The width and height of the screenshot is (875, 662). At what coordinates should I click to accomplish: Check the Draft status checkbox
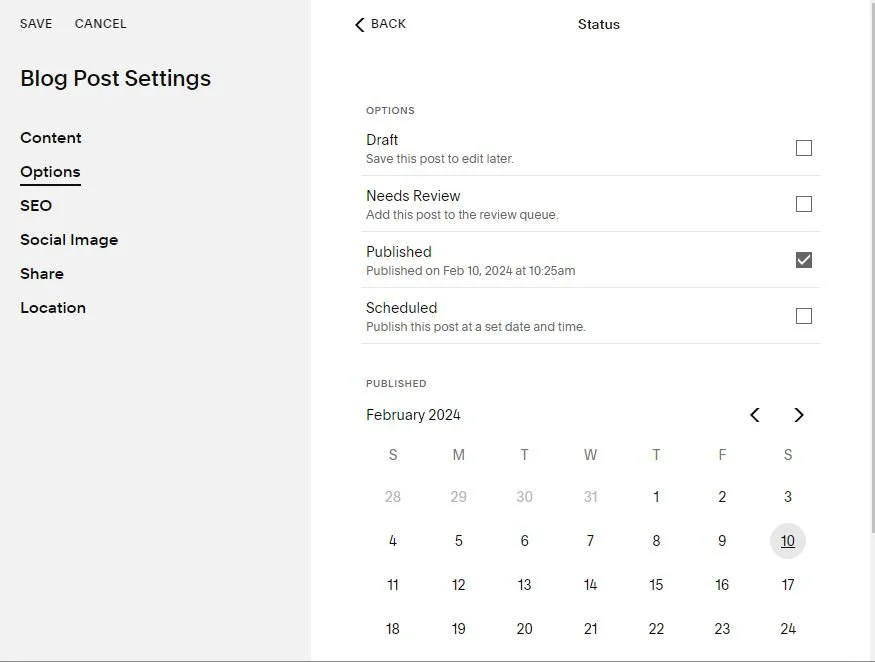(x=803, y=148)
